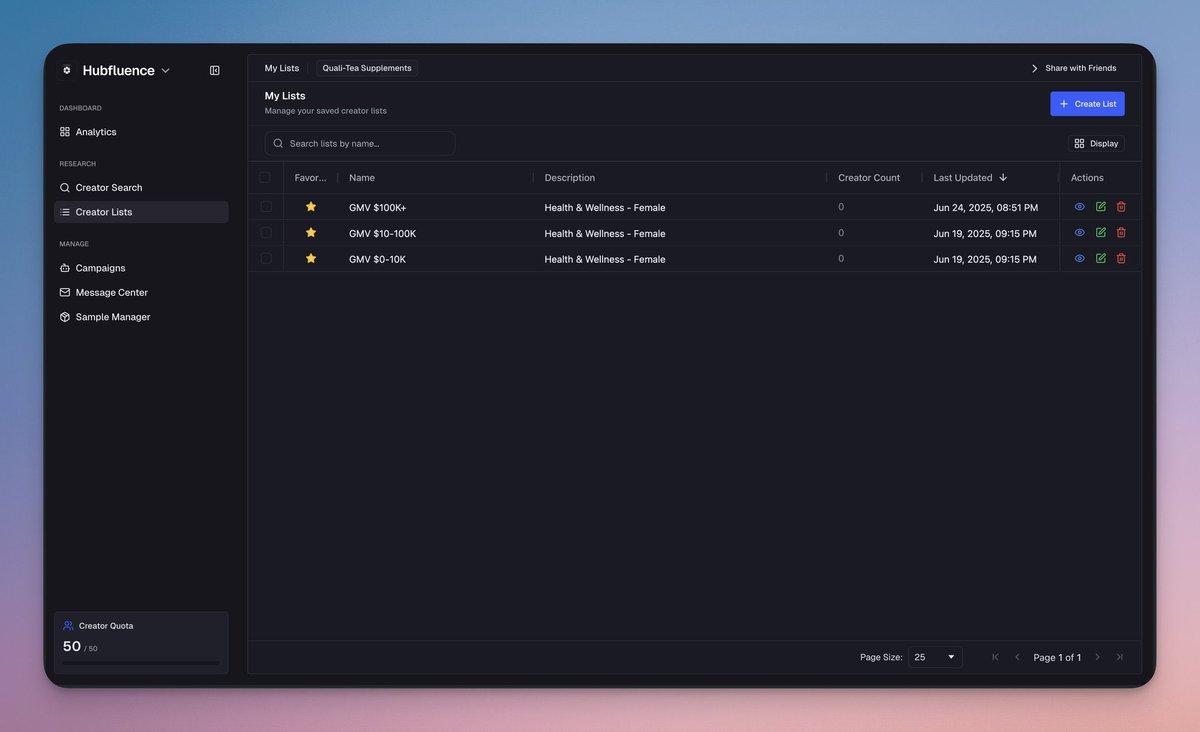1200x732 pixels.
Task: Click Share with Friends
Action: (x=1073, y=68)
